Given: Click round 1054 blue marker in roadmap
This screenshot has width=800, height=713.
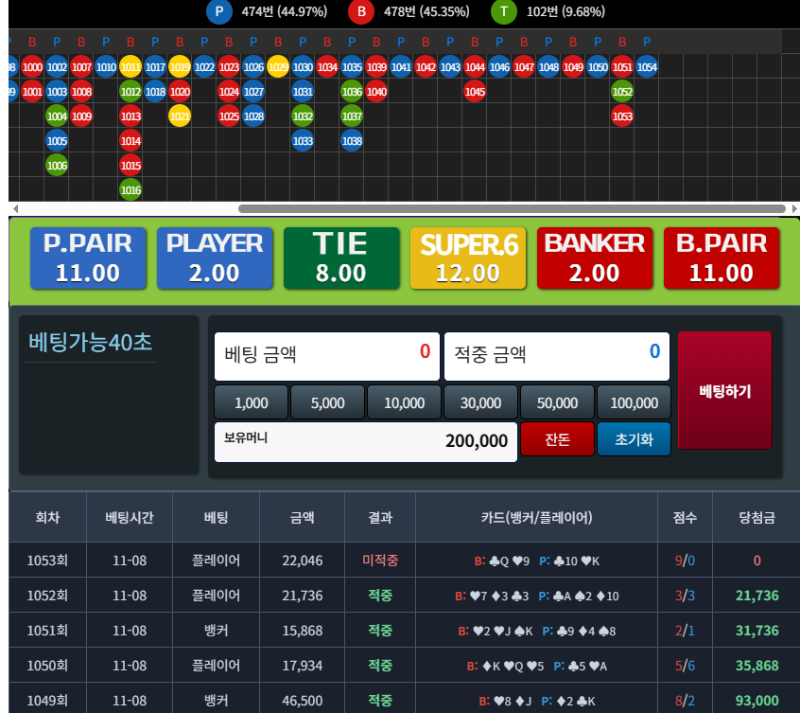Looking at the screenshot, I should 647,67.
